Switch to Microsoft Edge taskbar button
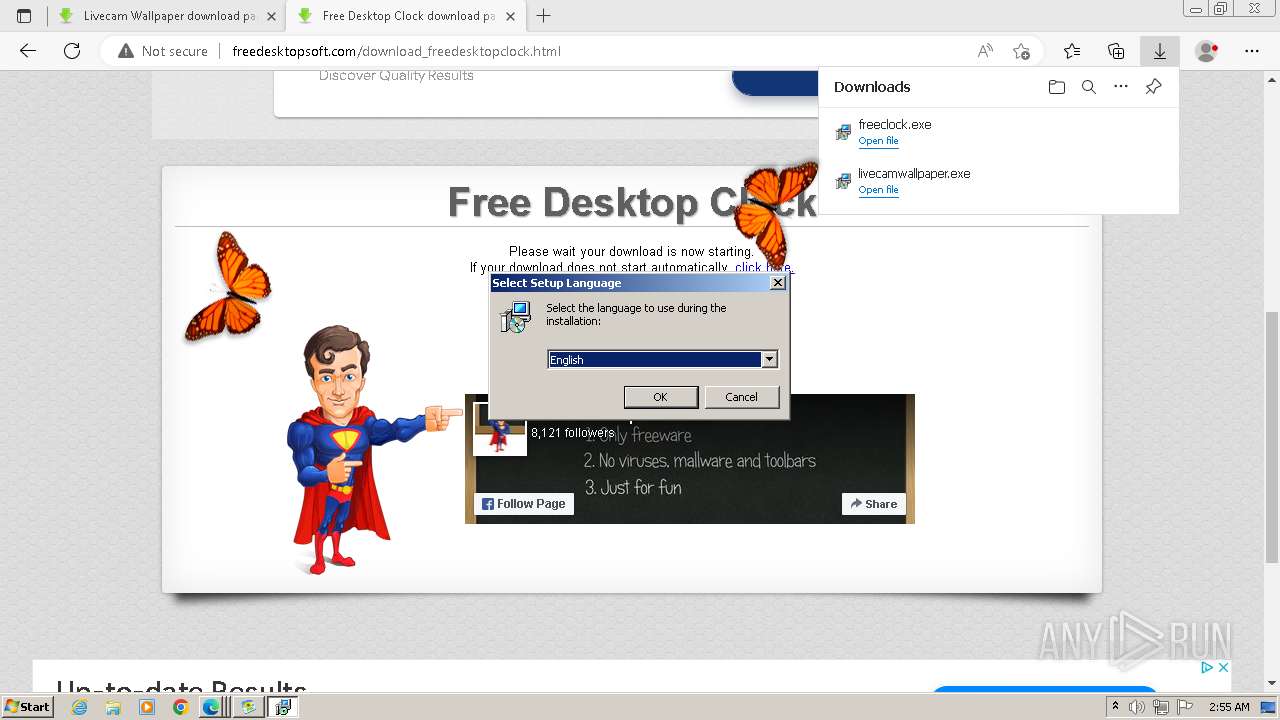 tap(213, 707)
